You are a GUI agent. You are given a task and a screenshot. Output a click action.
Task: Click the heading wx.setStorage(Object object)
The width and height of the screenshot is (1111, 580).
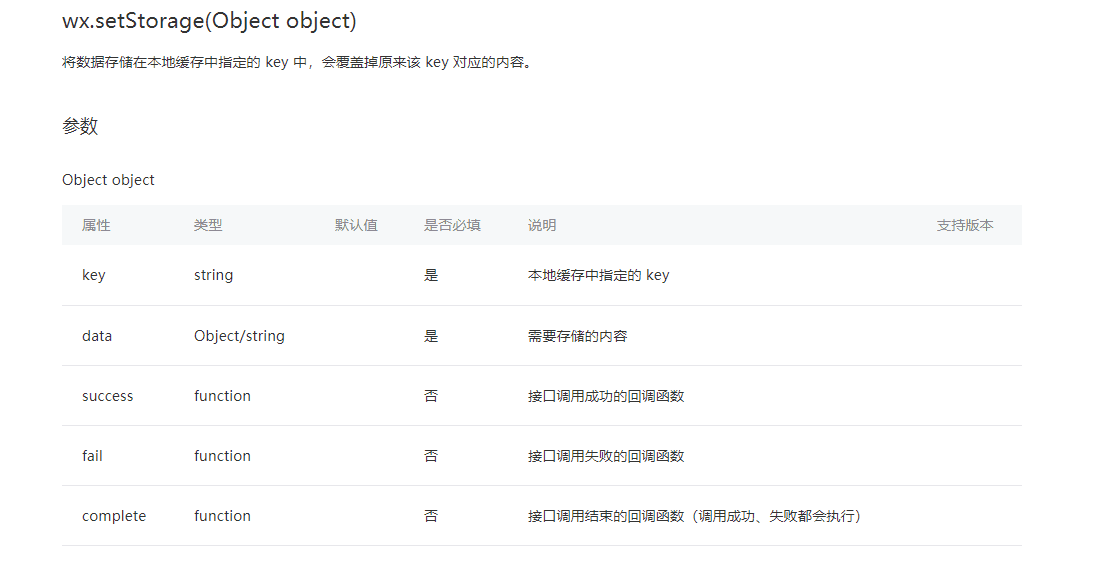pos(209,21)
